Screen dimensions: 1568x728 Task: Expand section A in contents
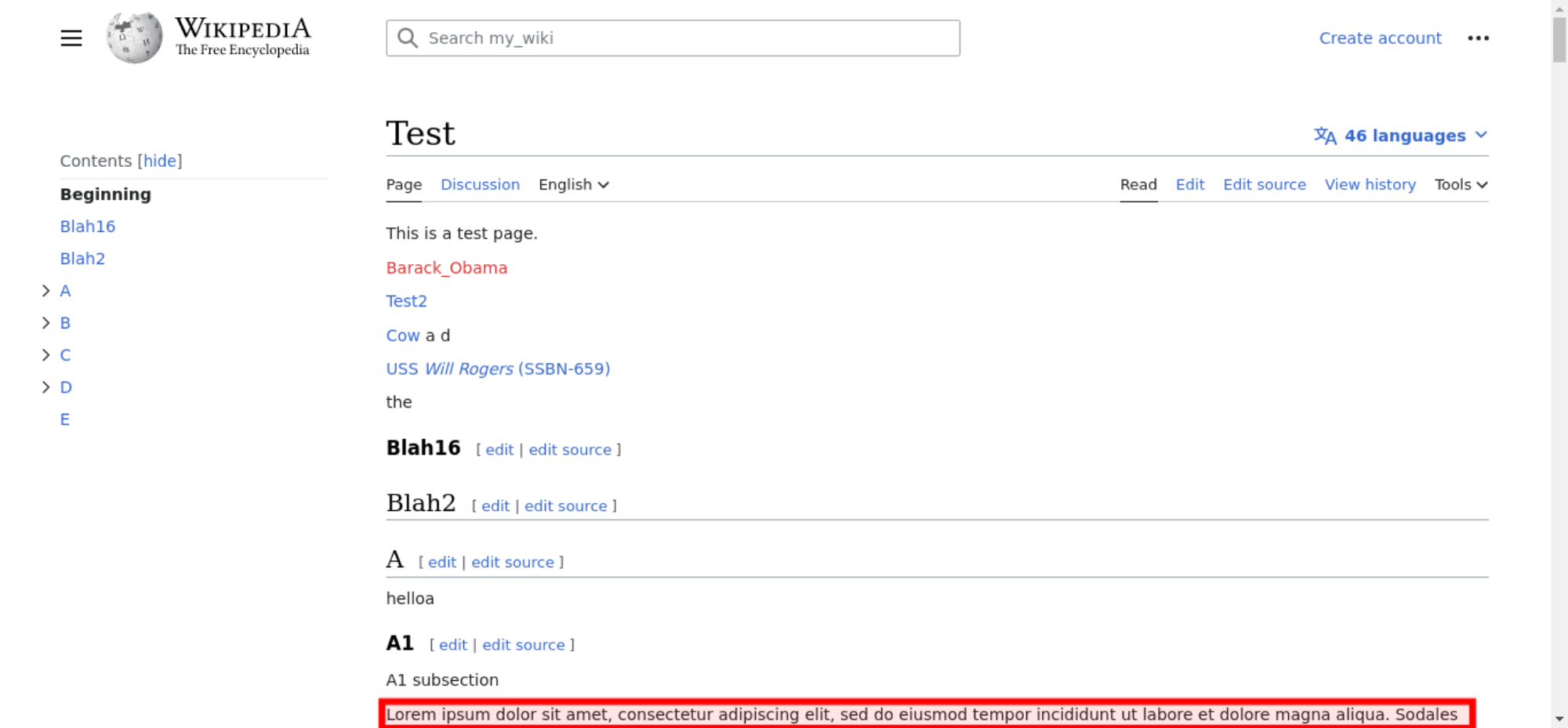45,291
